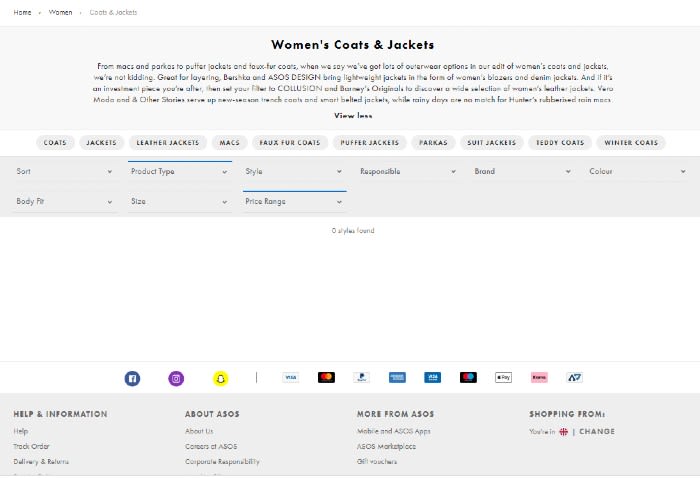Select the FAUX FUR COATS pill

(290, 143)
